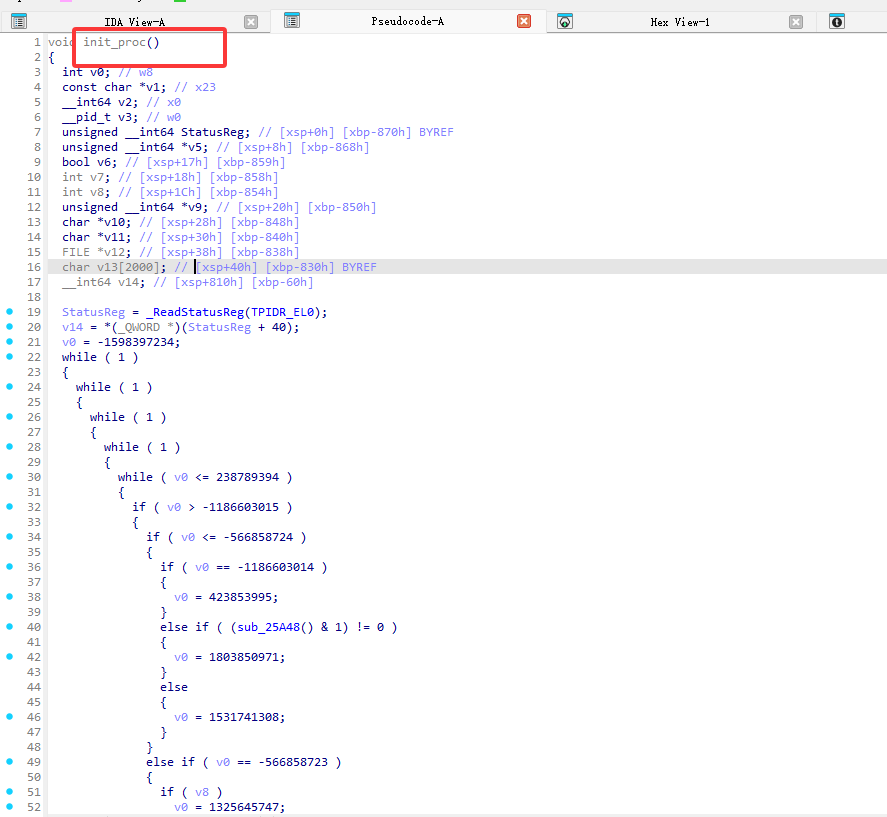The height and width of the screenshot is (817, 887).
Task: Close the Pseudocode-A tab
Action: [524, 21]
